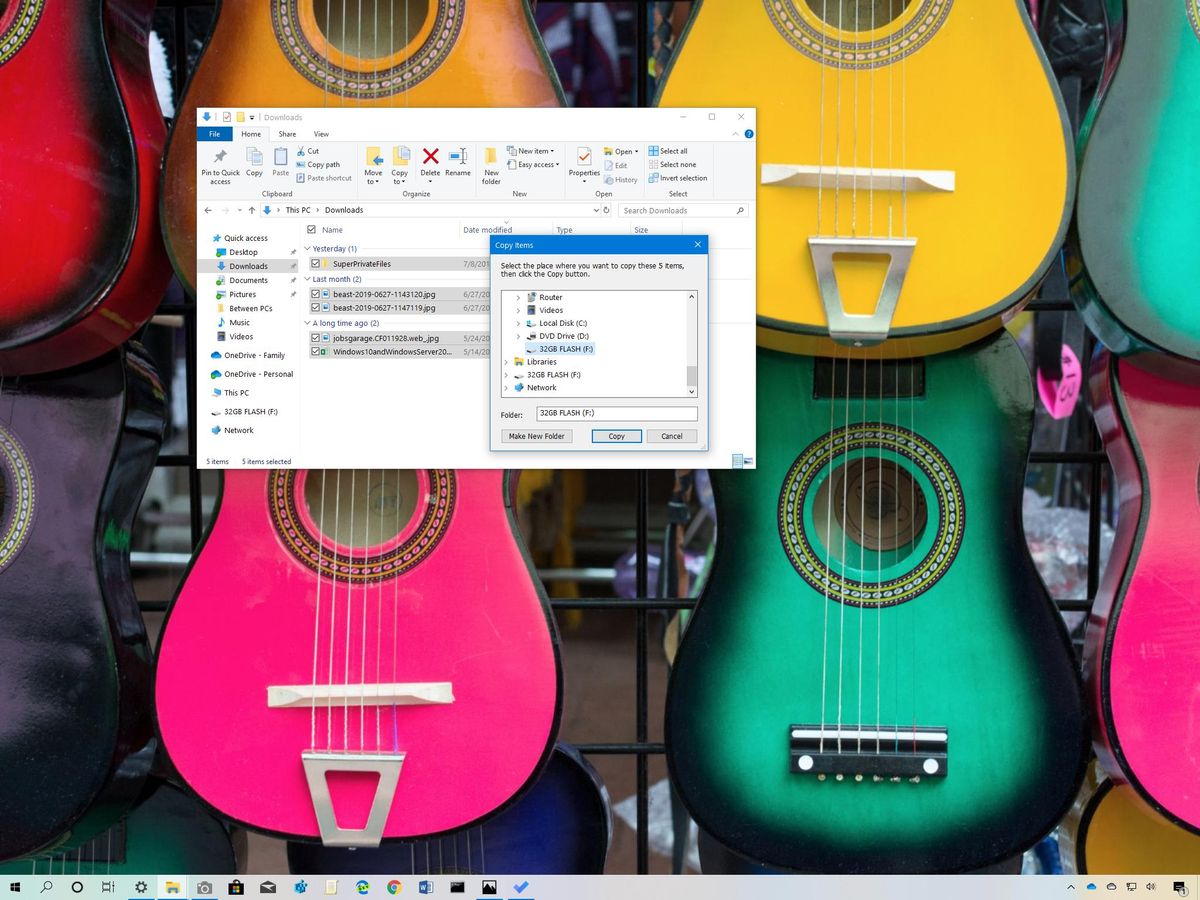Screen dimensions: 1200x900
Task: Collapse the Yesterday group in Downloads
Action: 308,248
